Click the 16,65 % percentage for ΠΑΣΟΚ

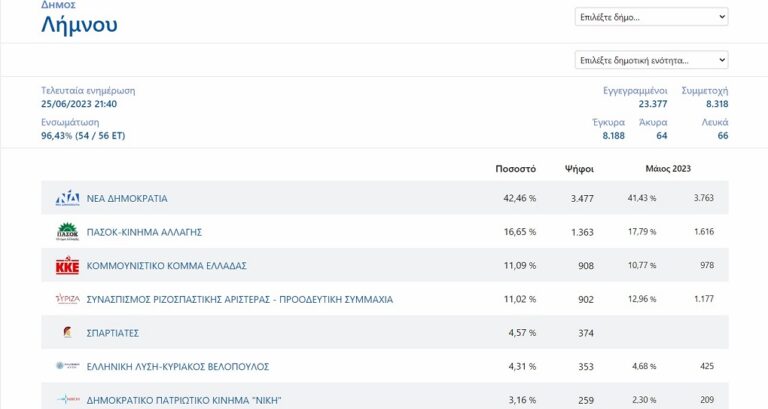point(520,232)
